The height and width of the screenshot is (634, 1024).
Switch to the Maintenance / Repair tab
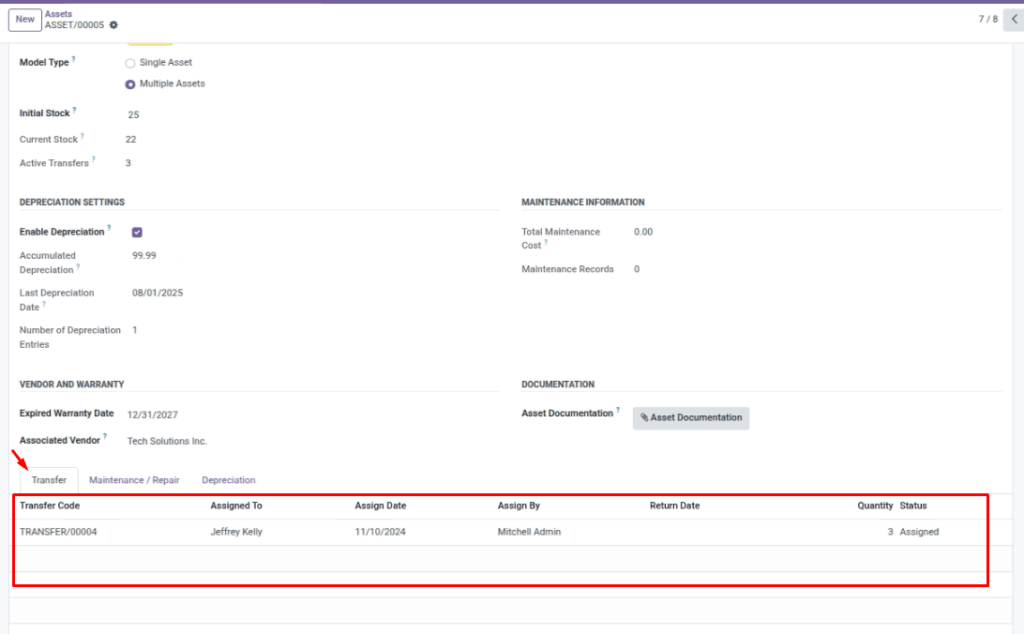(134, 480)
